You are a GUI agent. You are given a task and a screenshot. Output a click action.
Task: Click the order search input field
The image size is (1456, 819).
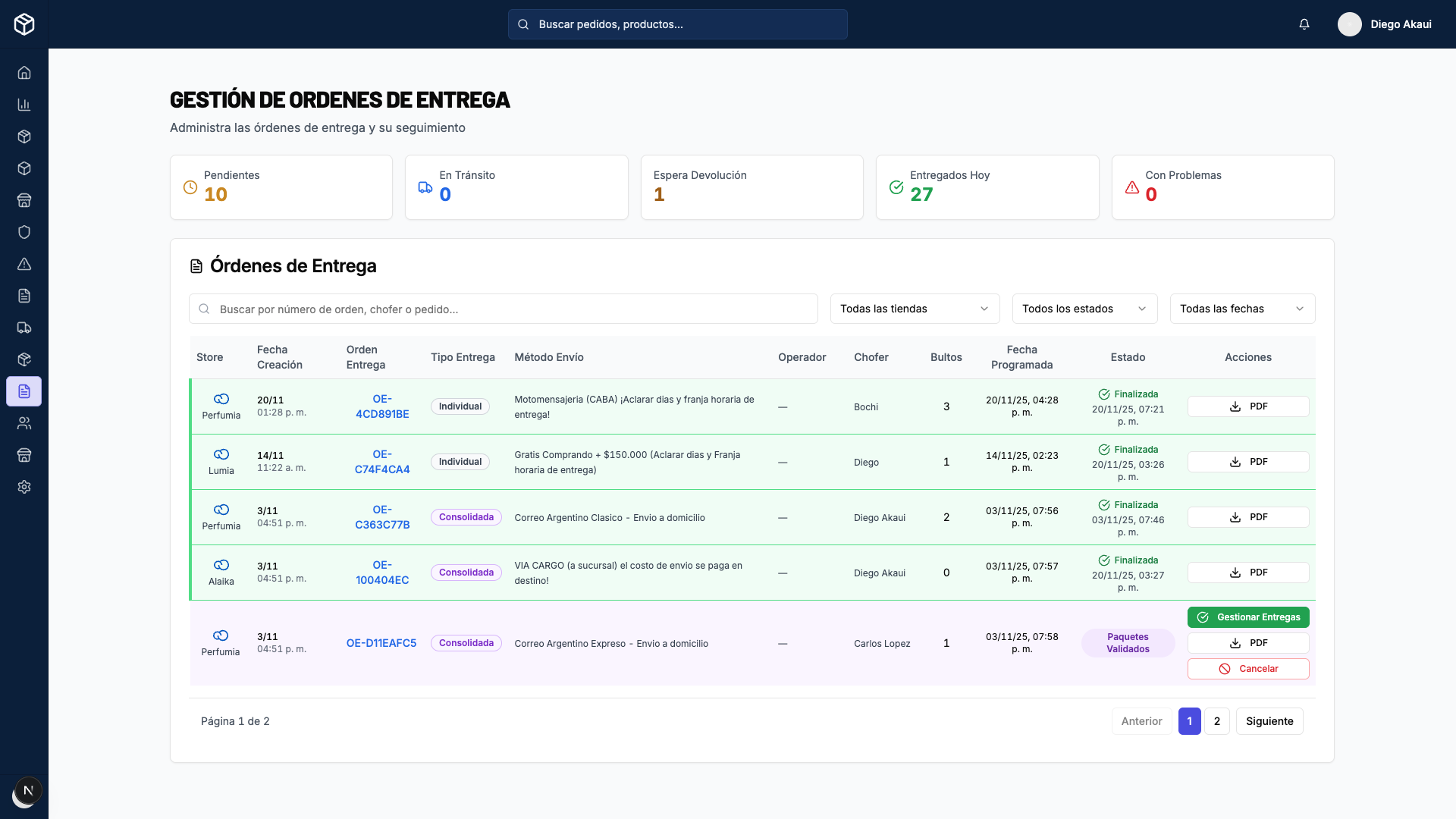pos(504,309)
